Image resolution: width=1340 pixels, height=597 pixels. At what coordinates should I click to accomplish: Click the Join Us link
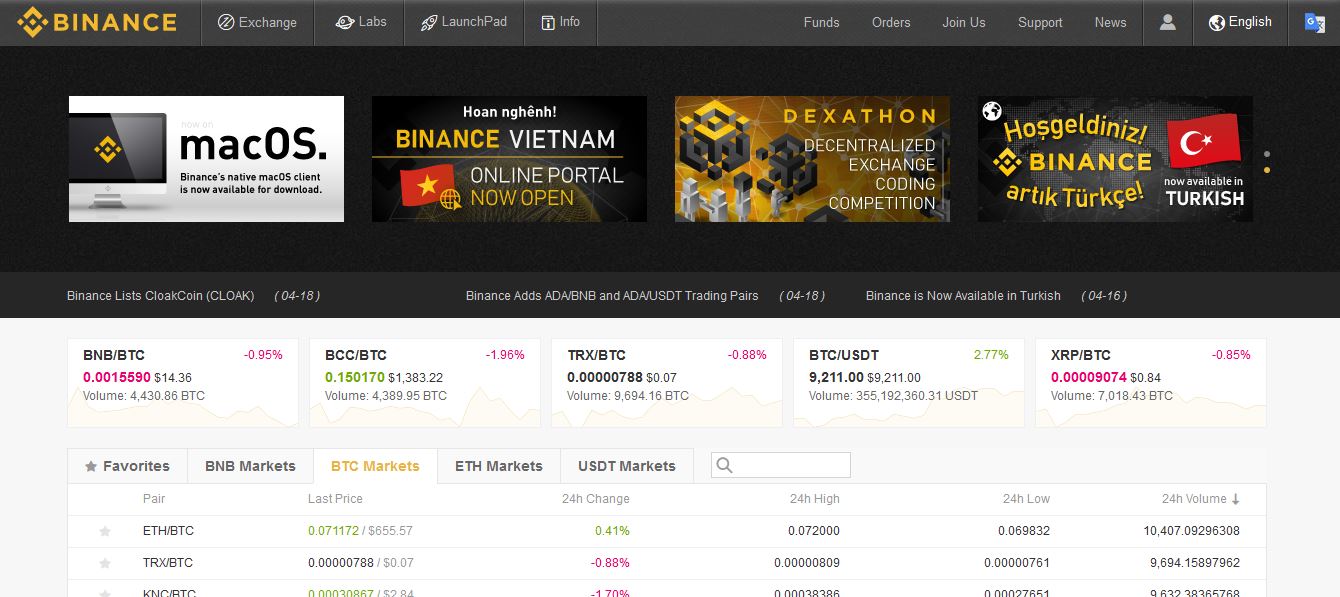[x=964, y=22]
